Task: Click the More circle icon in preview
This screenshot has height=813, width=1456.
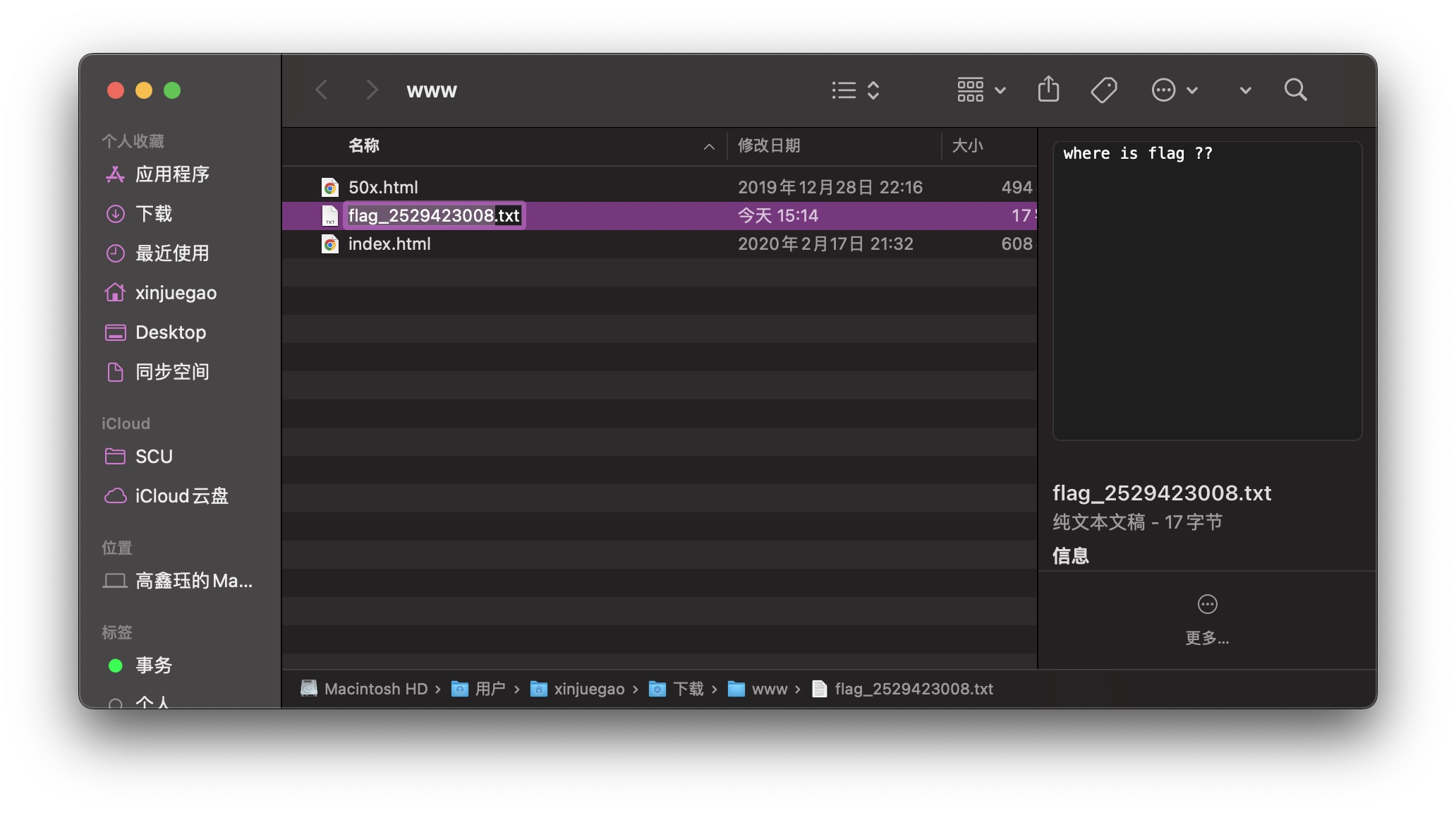Action: (x=1207, y=604)
